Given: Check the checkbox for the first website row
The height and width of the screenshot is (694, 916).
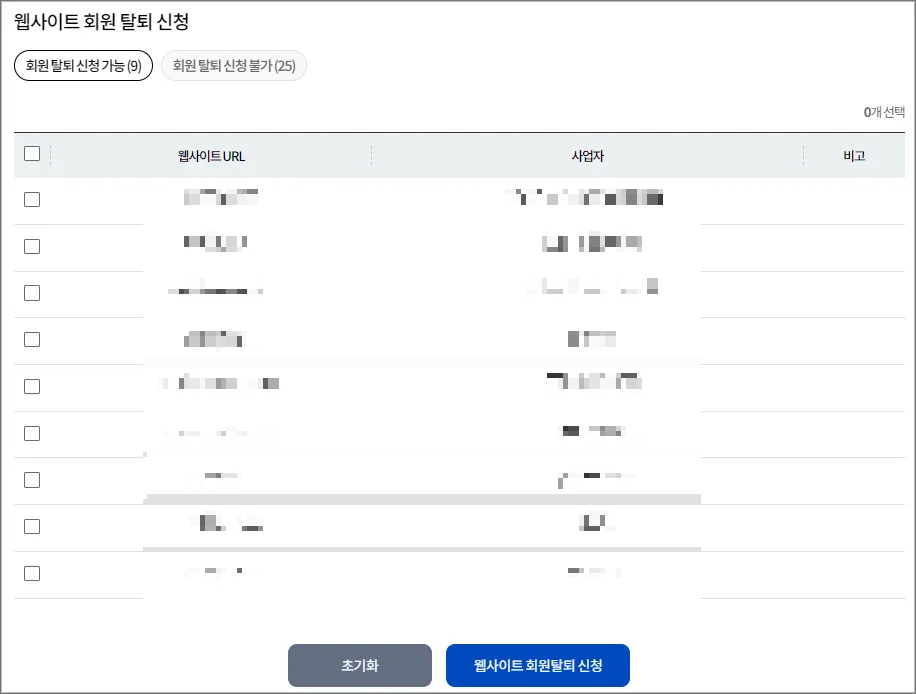Looking at the screenshot, I should pos(31,199).
